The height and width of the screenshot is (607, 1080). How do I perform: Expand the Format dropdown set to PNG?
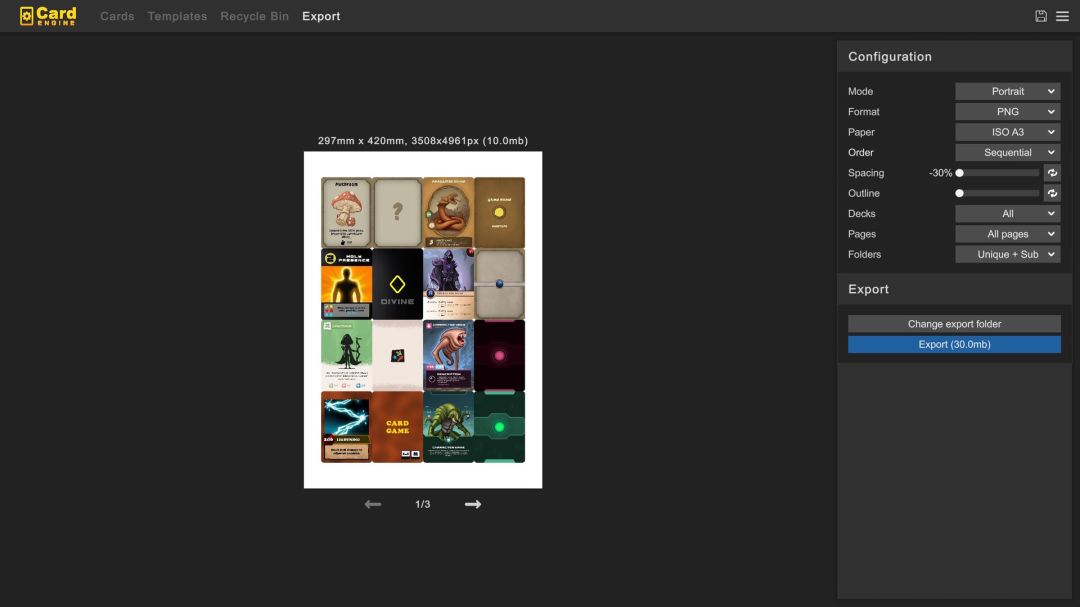(1007, 112)
